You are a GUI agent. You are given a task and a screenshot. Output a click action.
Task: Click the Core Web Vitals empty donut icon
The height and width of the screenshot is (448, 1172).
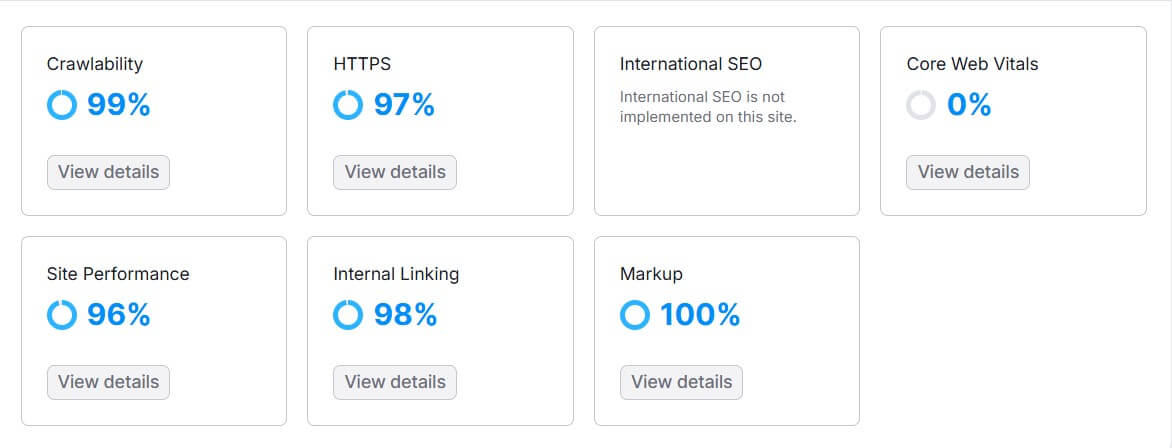pos(921,105)
